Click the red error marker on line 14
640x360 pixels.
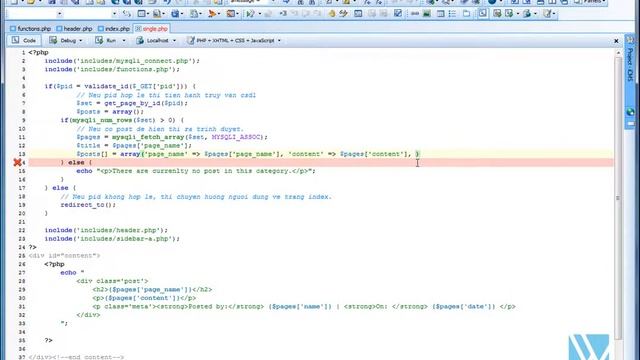tap(17, 162)
